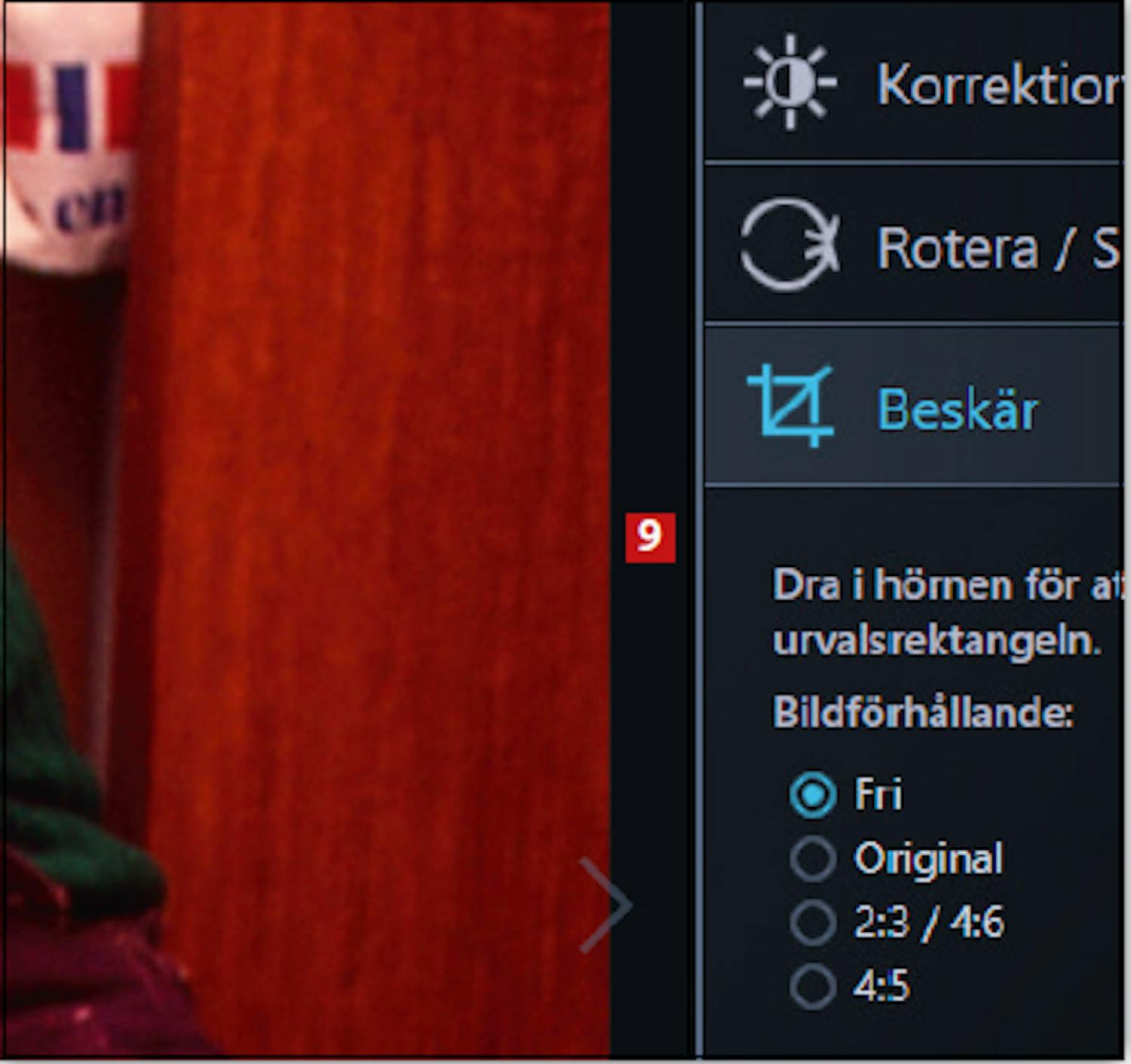Go to next photo with right chevron
This screenshot has height=1064, width=1131.
(x=605, y=904)
